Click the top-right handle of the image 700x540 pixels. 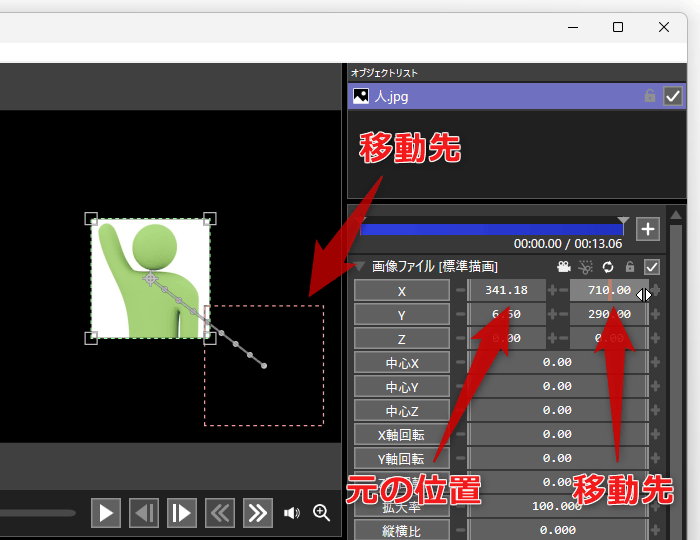tap(210, 219)
